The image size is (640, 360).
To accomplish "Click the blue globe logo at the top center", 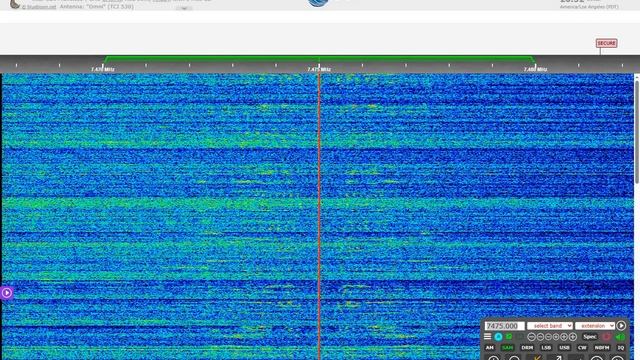I will point(318,3).
